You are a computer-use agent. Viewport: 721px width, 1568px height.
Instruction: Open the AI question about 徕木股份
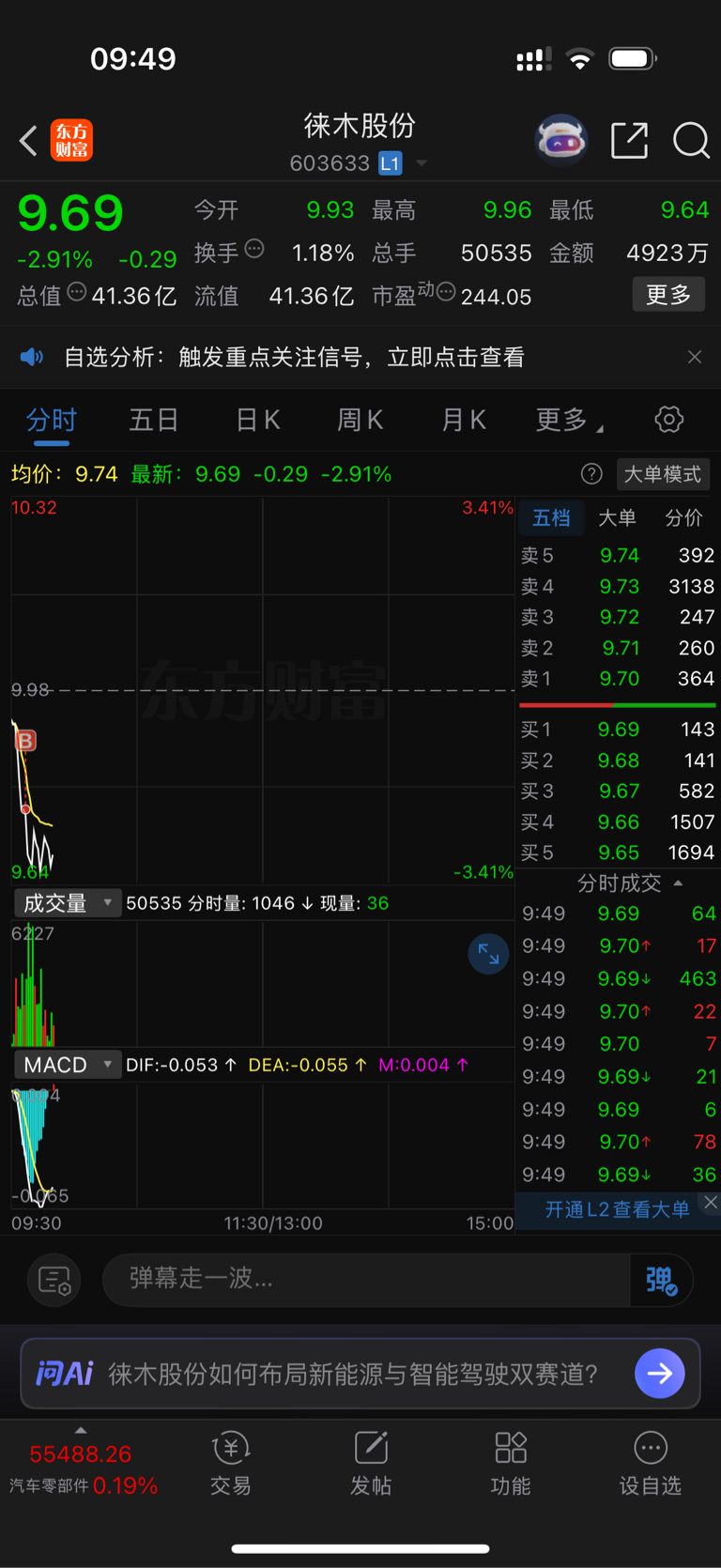[x=354, y=1375]
